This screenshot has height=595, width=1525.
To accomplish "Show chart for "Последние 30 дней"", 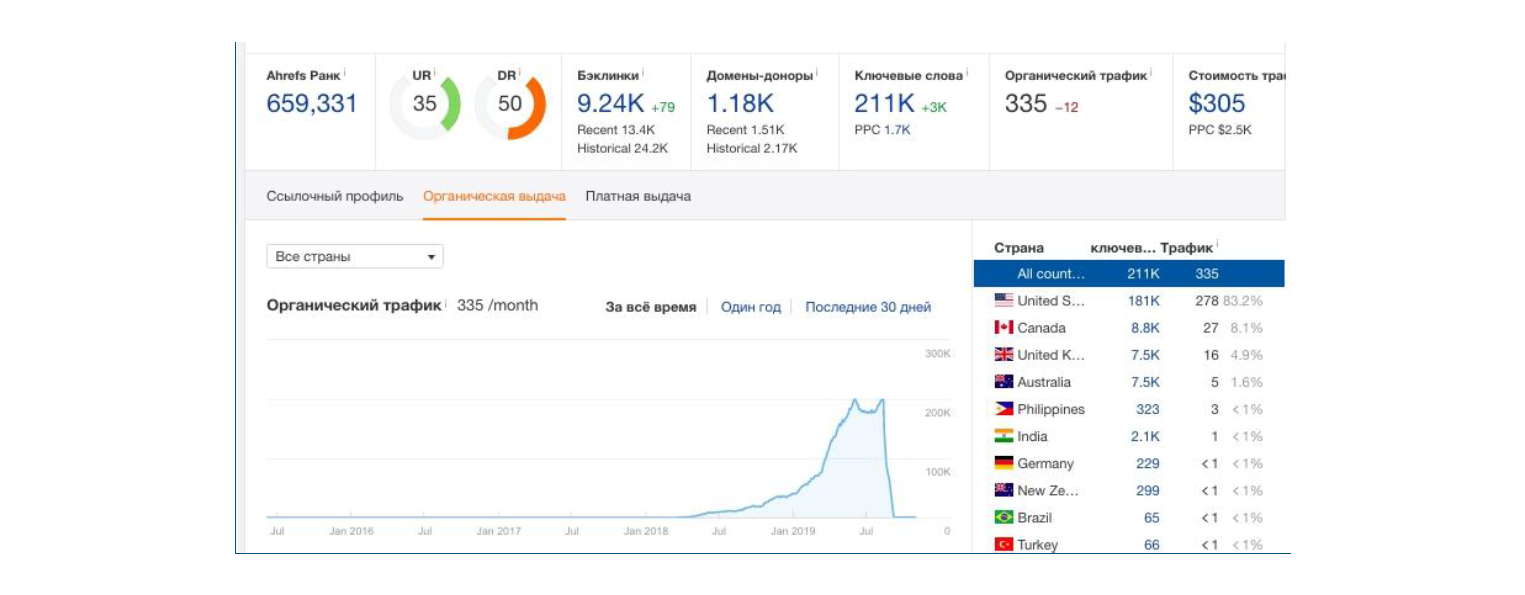I will point(867,307).
